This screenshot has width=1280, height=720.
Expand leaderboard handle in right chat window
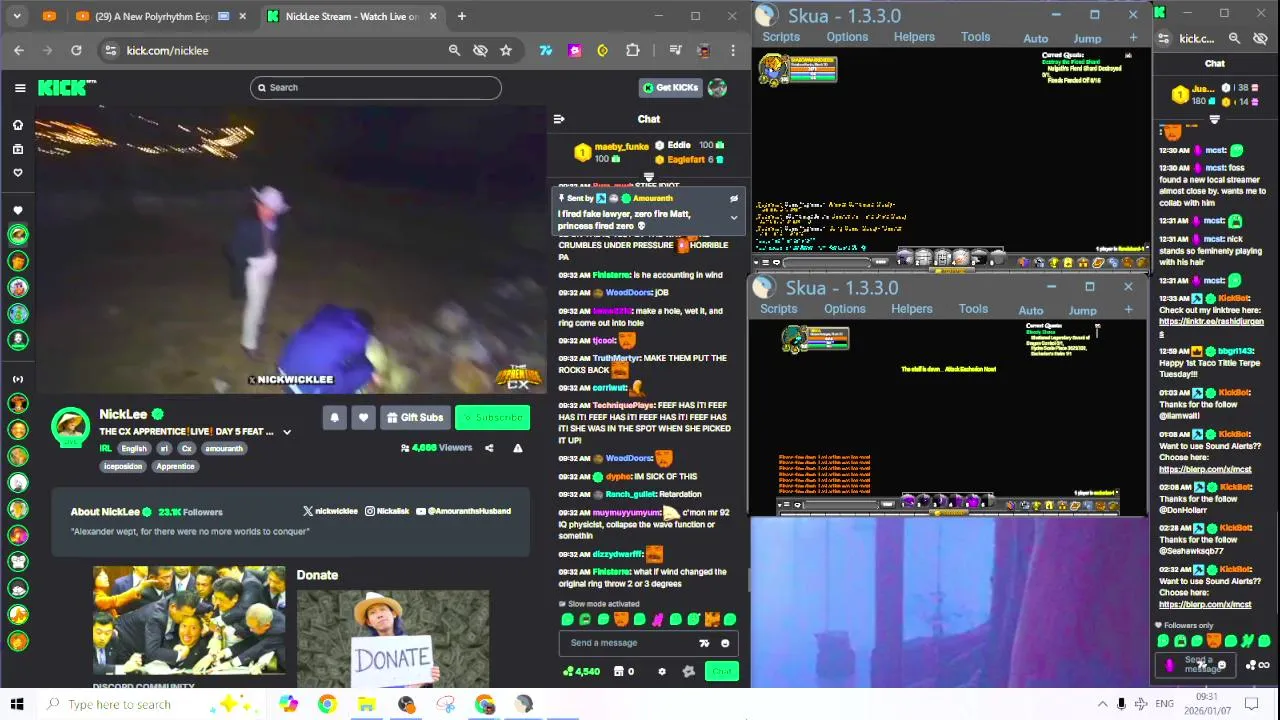[x=1214, y=119]
